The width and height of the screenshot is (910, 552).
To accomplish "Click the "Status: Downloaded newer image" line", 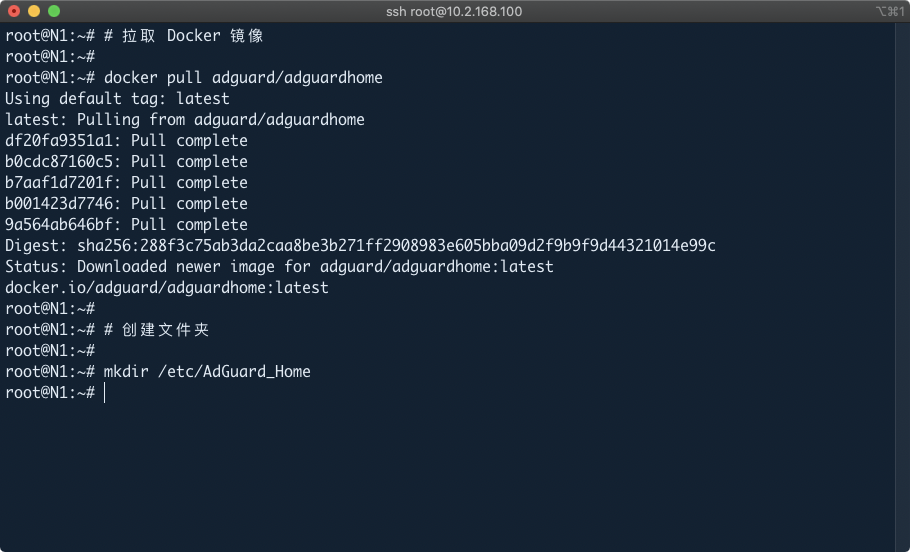I will tap(279, 267).
